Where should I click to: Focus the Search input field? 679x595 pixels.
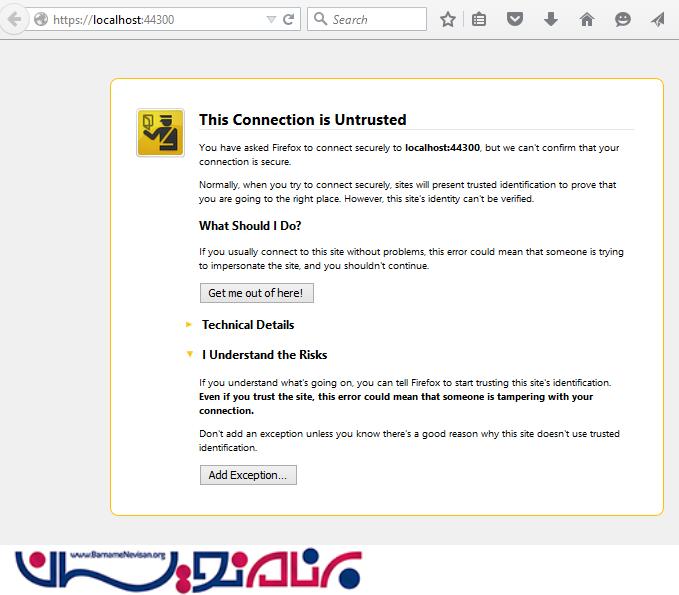[367, 19]
